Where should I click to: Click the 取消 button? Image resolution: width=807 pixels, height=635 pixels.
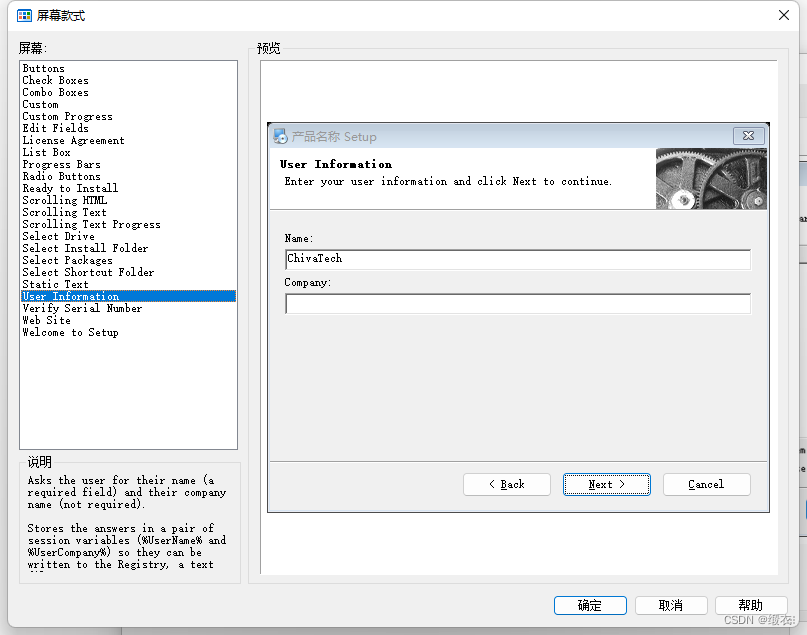[671, 606]
